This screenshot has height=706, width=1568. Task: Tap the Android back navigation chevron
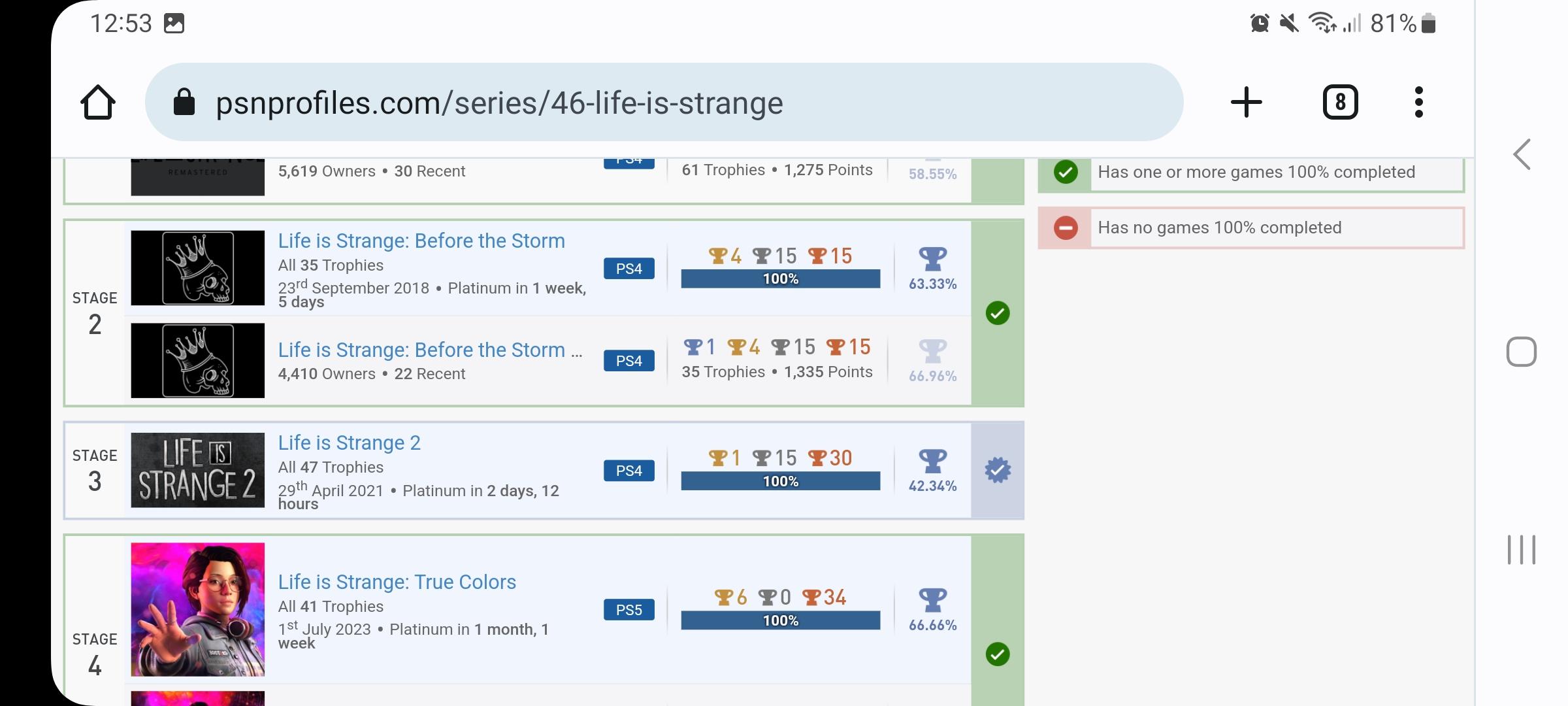[x=1522, y=155]
